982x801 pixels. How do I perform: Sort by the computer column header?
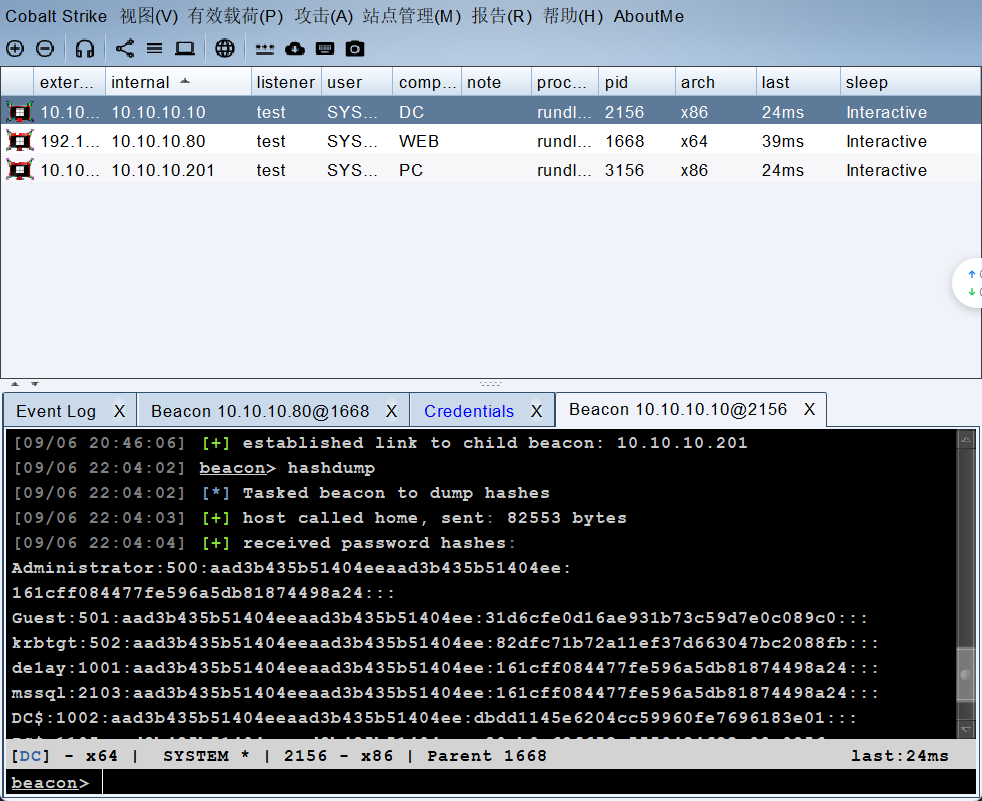click(427, 82)
